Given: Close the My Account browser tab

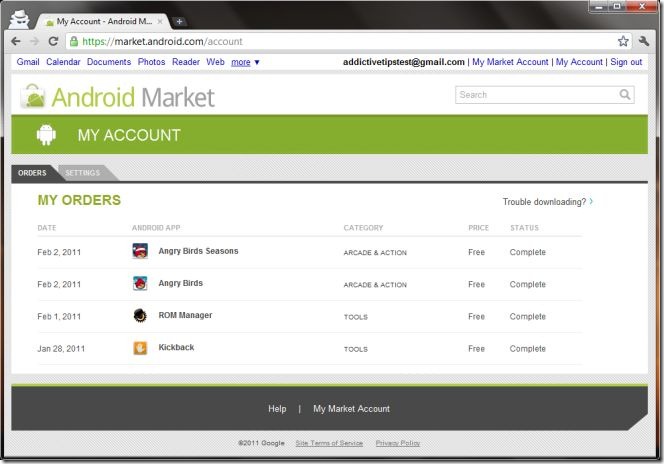Looking at the screenshot, I should (x=160, y=21).
